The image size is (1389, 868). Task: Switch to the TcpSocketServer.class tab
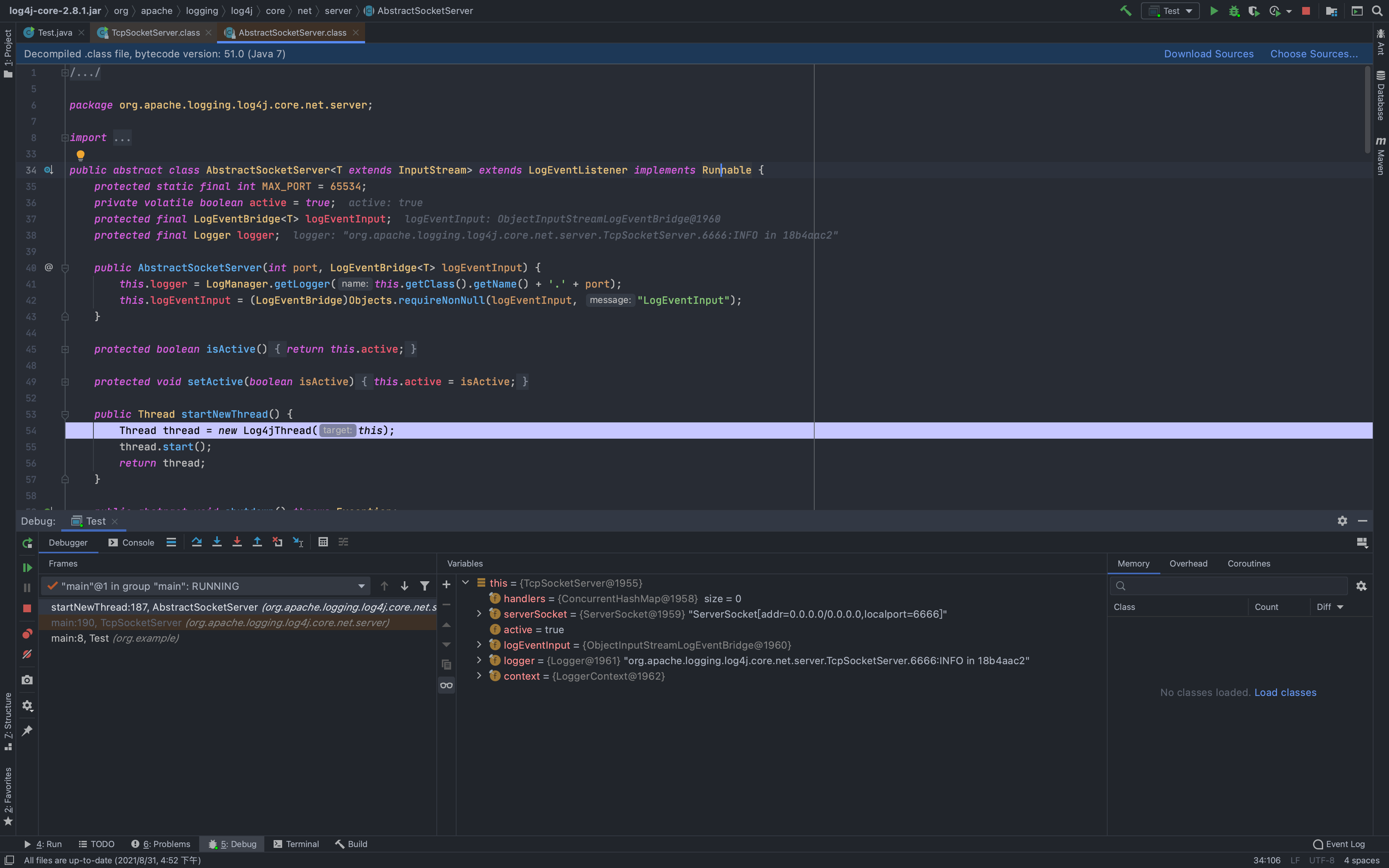click(x=155, y=33)
